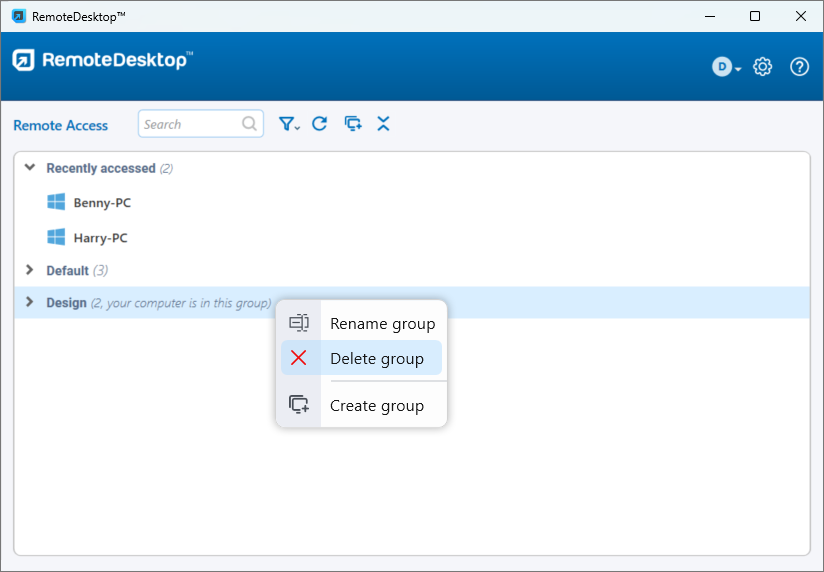Click the collapse all groups icon
This screenshot has height=572, width=824.
[x=383, y=124]
